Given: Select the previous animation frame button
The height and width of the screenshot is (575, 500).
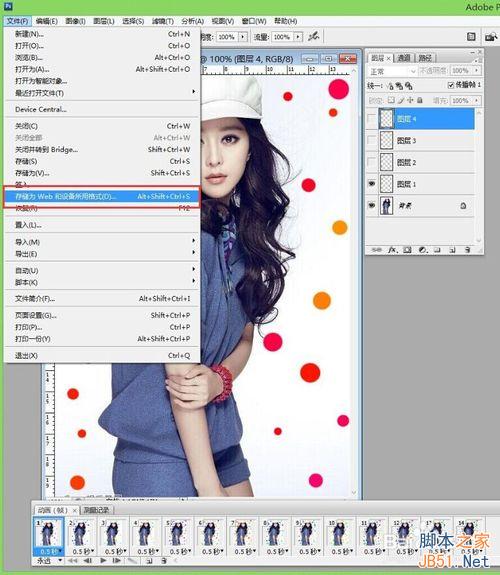Looking at the screenshot, I should 87,561.
